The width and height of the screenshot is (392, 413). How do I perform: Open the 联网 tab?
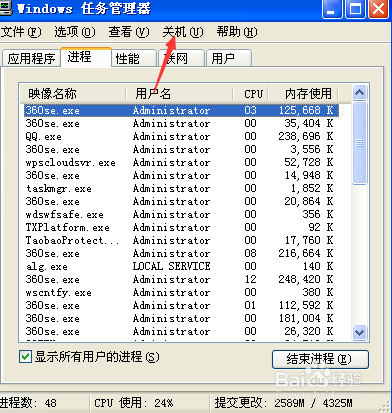[181, 59]
